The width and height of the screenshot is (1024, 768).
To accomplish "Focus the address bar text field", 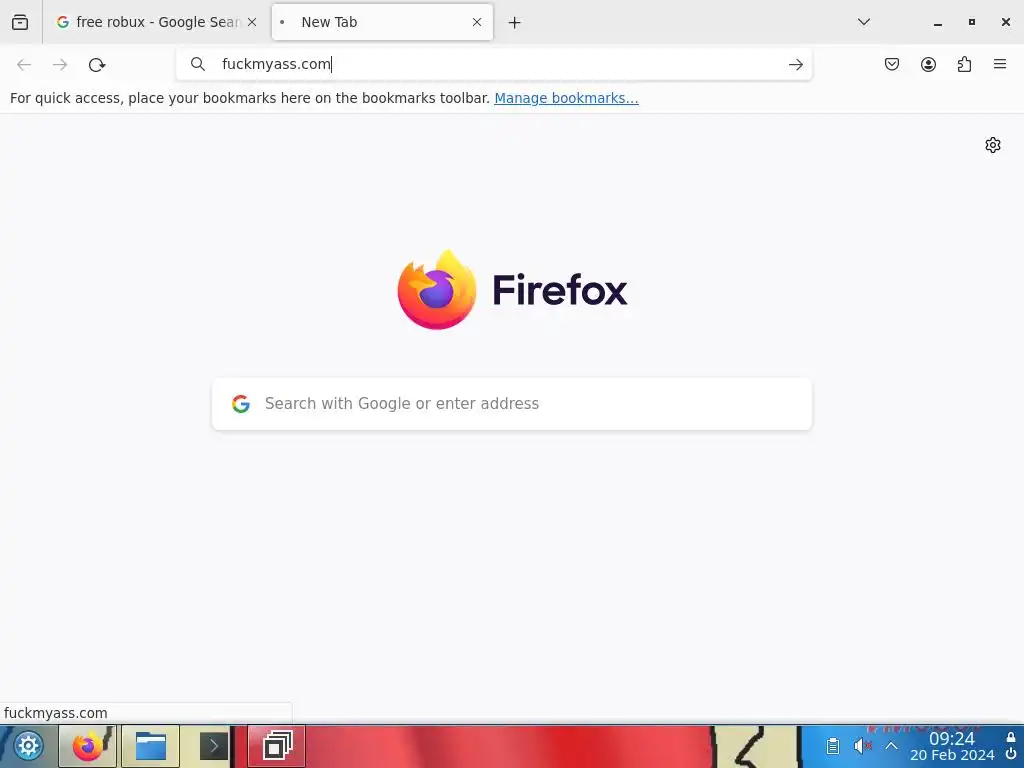I will (x=496, y=64).
